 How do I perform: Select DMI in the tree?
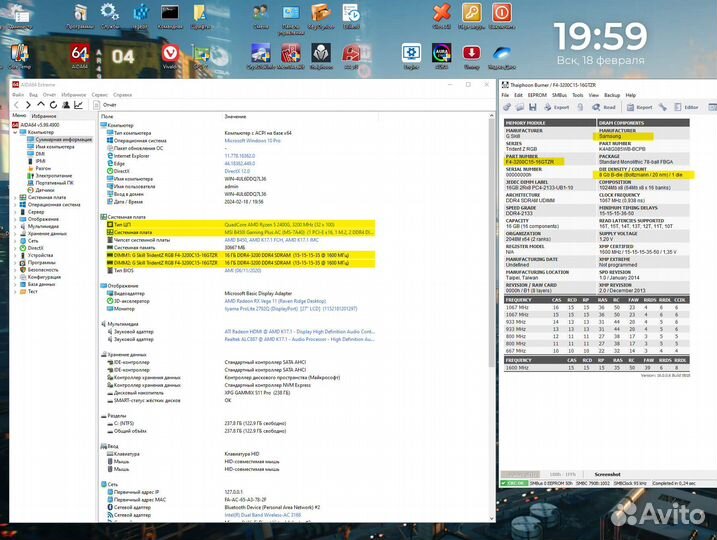tap(40, 154)
